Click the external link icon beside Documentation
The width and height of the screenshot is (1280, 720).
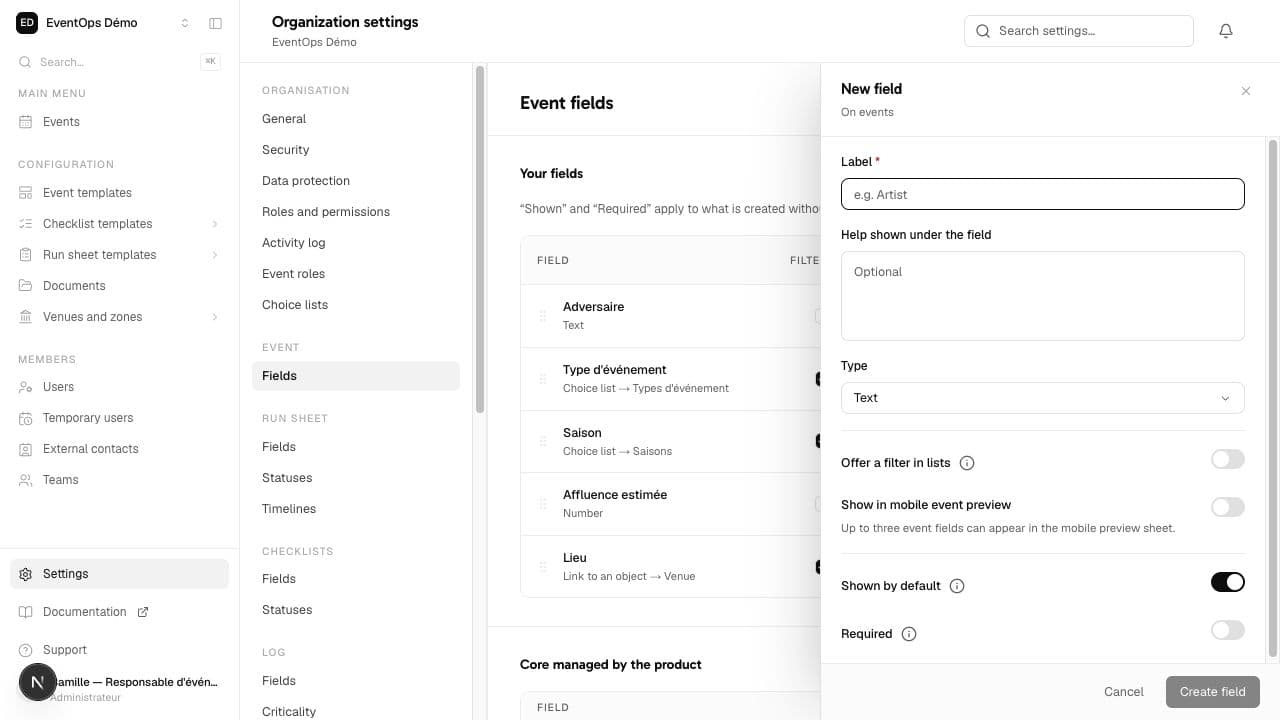143,612
